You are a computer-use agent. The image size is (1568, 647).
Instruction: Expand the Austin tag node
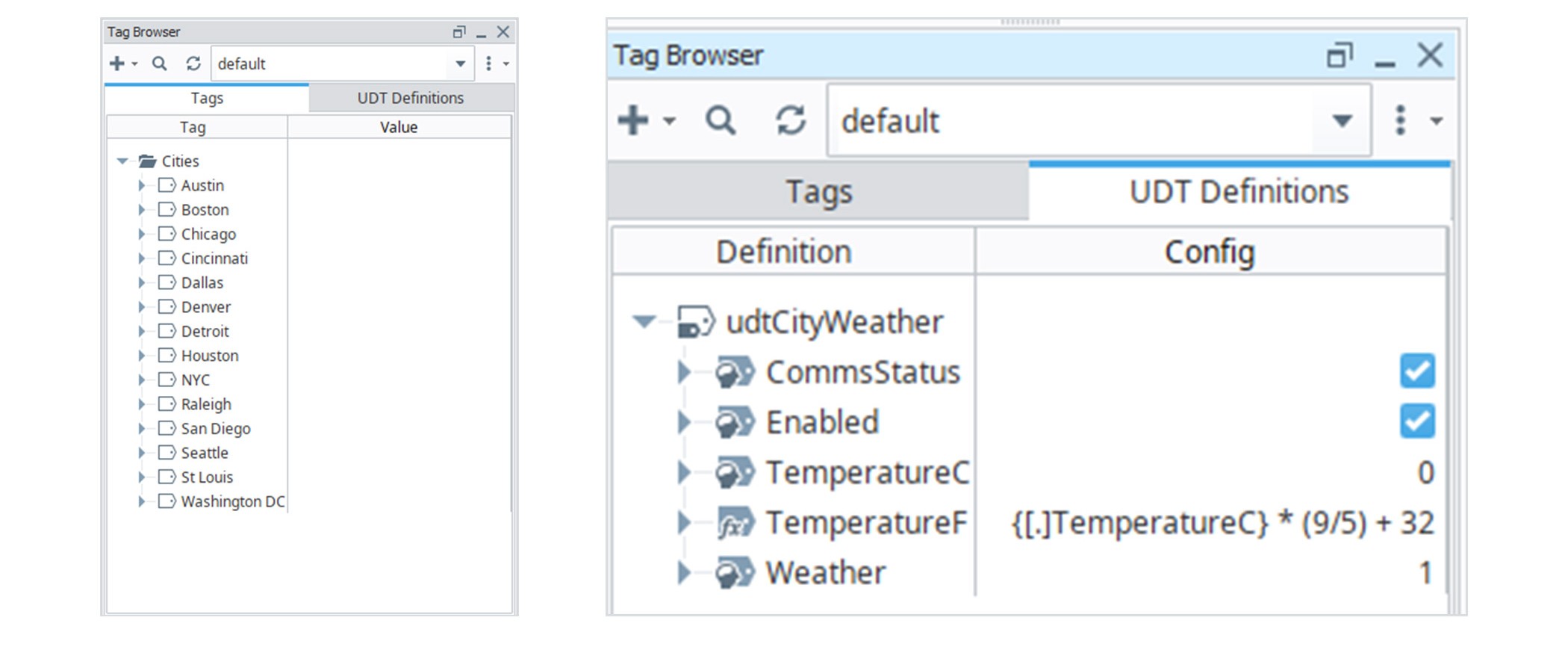[141, 185]
